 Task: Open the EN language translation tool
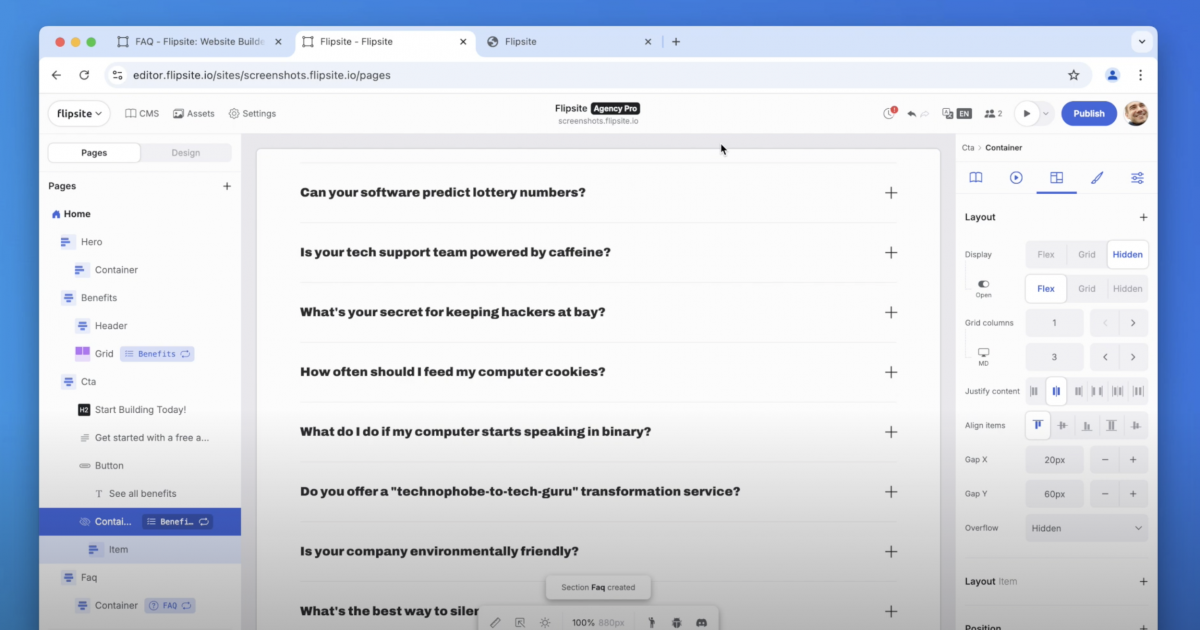point(963,113)
